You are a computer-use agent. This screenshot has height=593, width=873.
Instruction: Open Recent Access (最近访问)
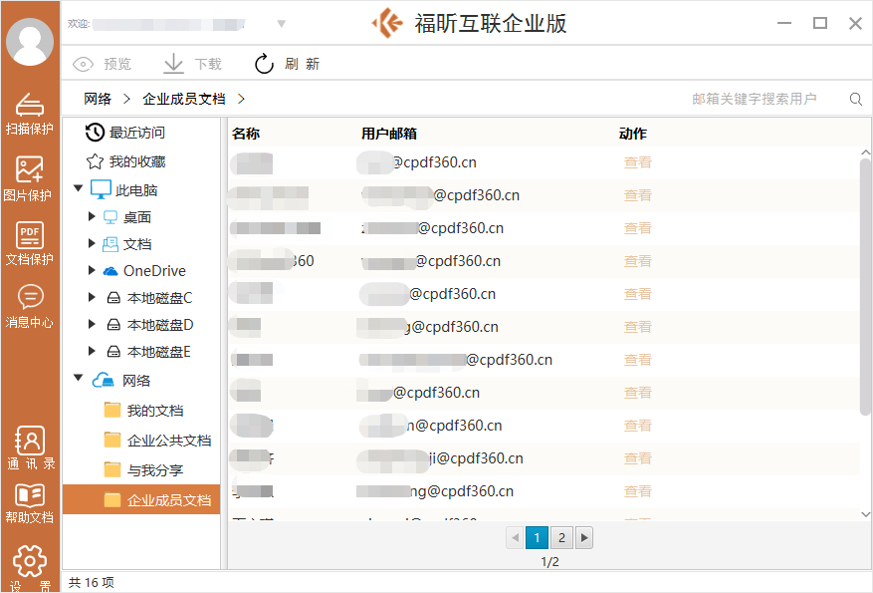[125, 133]
